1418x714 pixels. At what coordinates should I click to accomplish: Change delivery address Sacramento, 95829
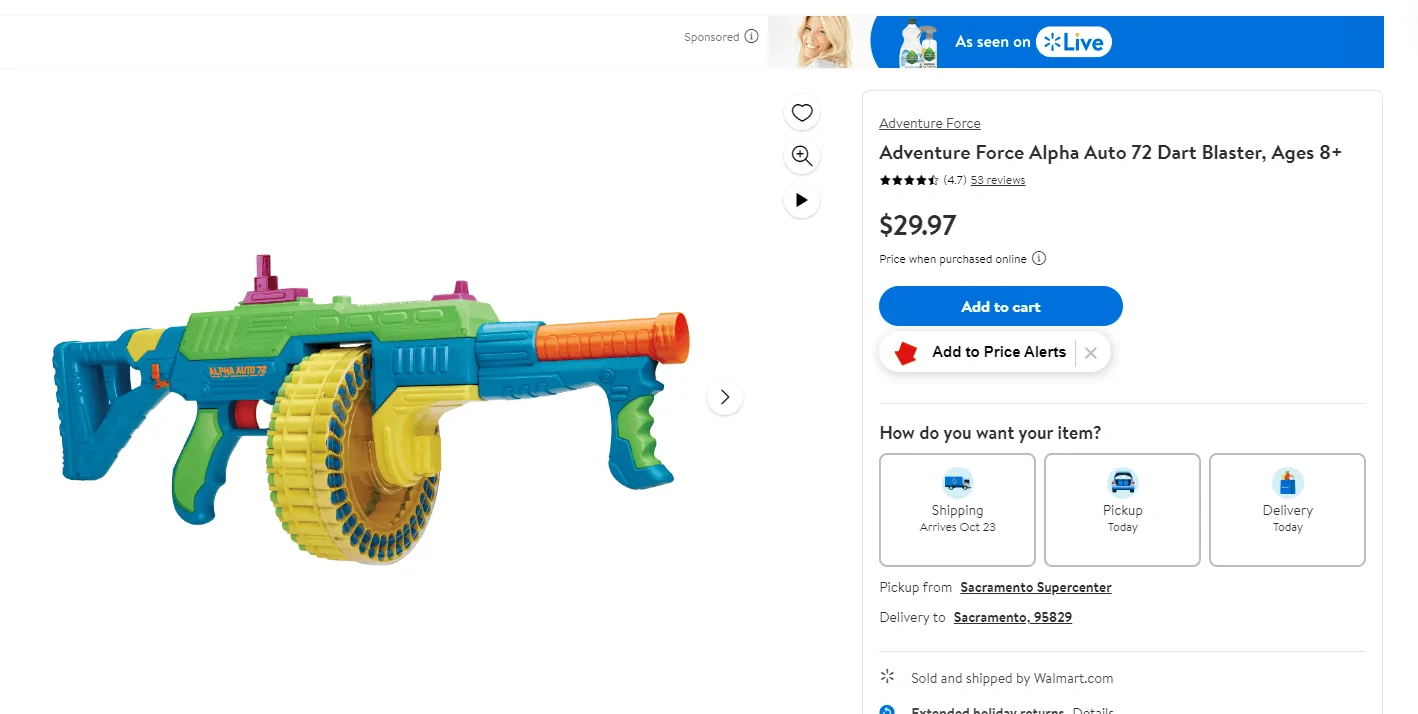1013,618
